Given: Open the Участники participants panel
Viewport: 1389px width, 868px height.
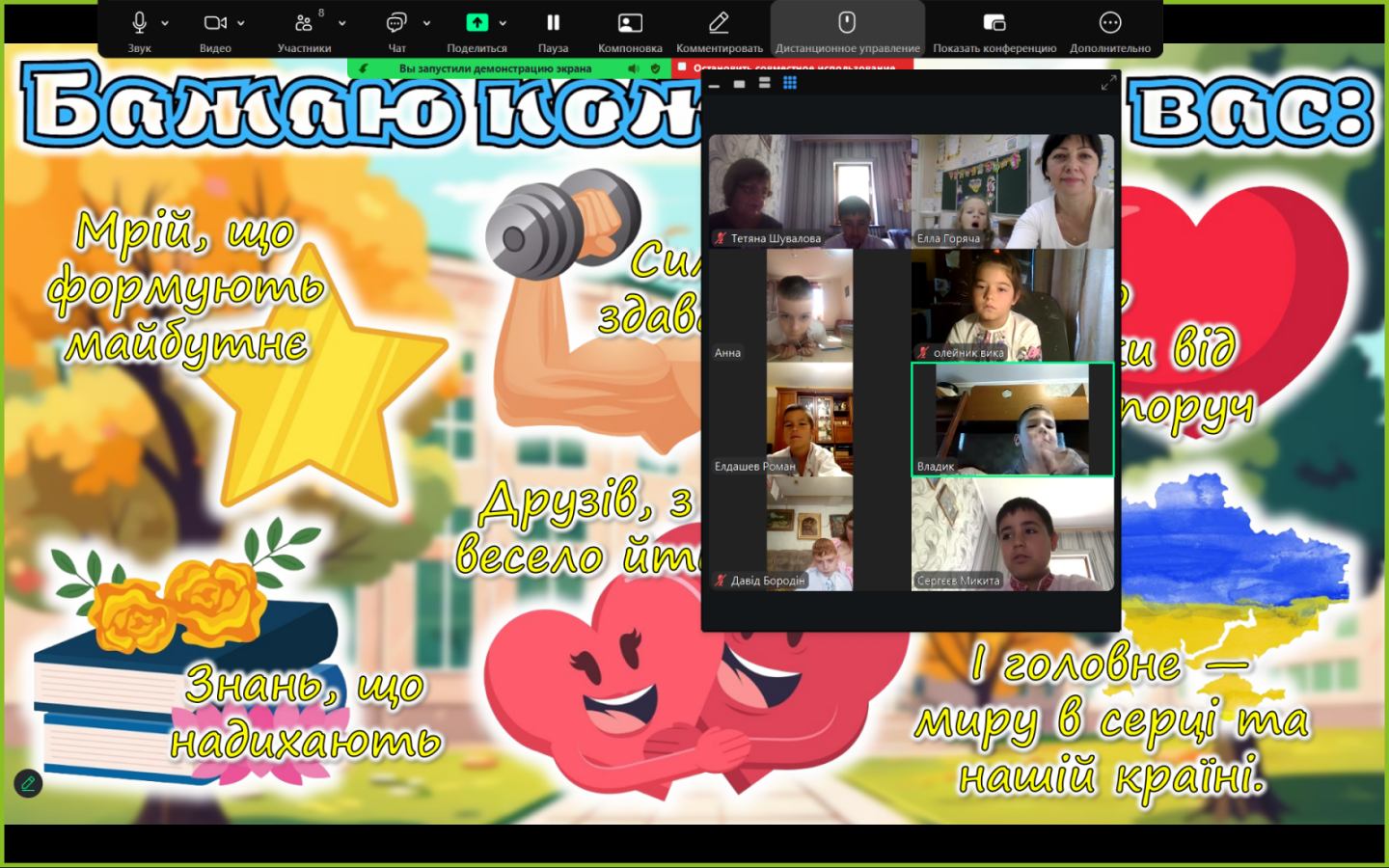Looking at the screenshot, I should coord(304,23).
